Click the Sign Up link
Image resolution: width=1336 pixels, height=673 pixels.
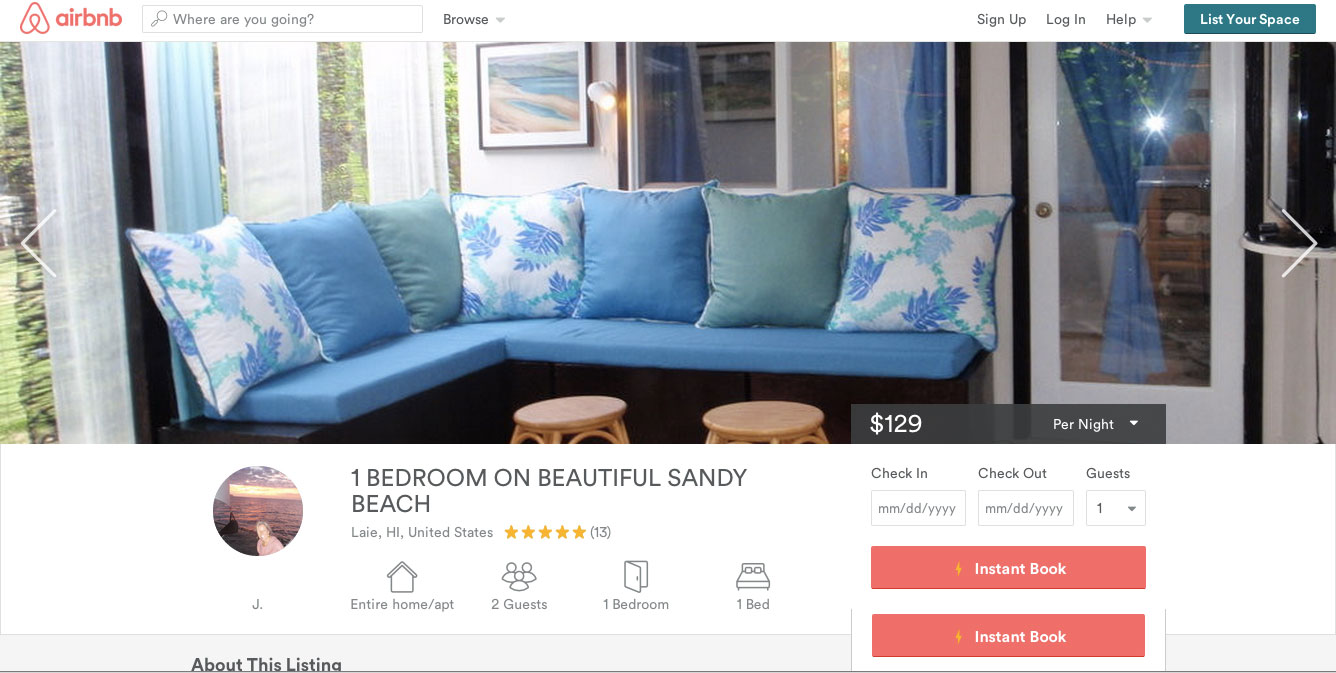pyautogui.click(x=1002, y=19)
